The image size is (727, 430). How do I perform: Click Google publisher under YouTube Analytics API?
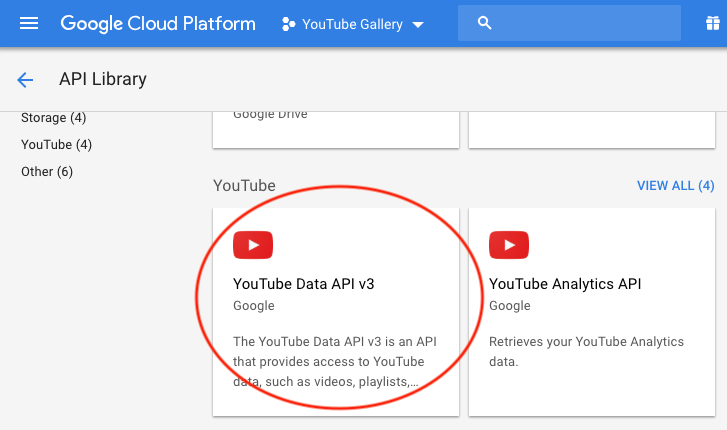coord(509,306)
